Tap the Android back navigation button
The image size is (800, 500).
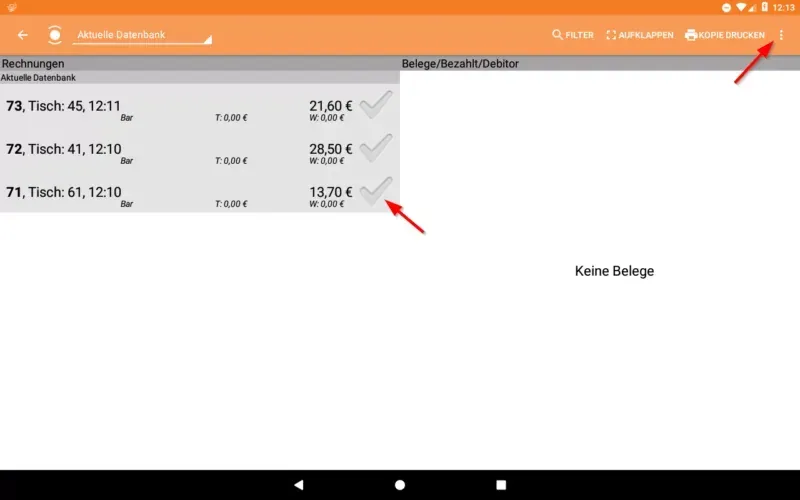(x=299, y=485)
